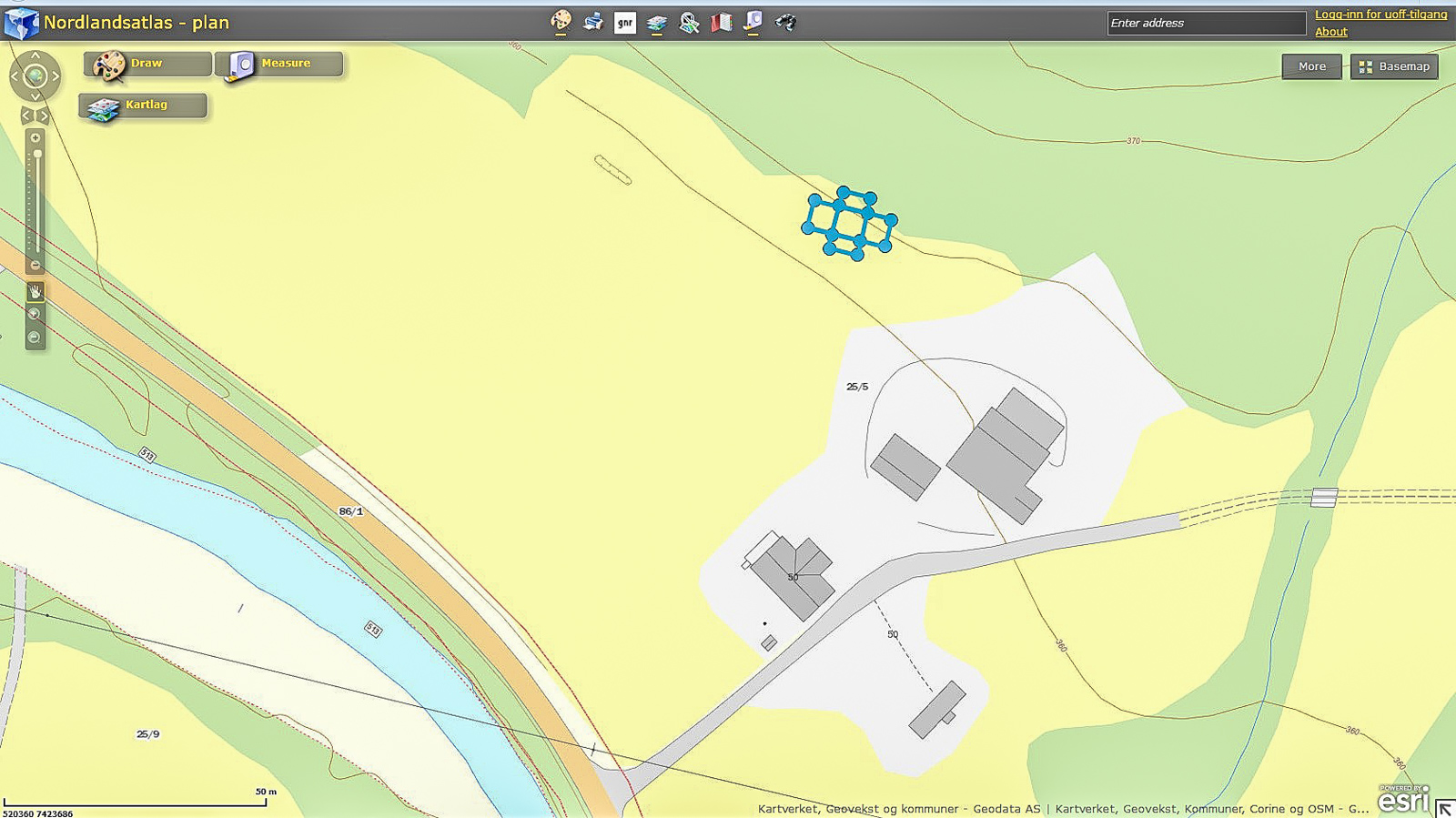Click the tape measure icon in top toolbar
The height and width of the screenshot is (818, 1456).
(753, 22)
